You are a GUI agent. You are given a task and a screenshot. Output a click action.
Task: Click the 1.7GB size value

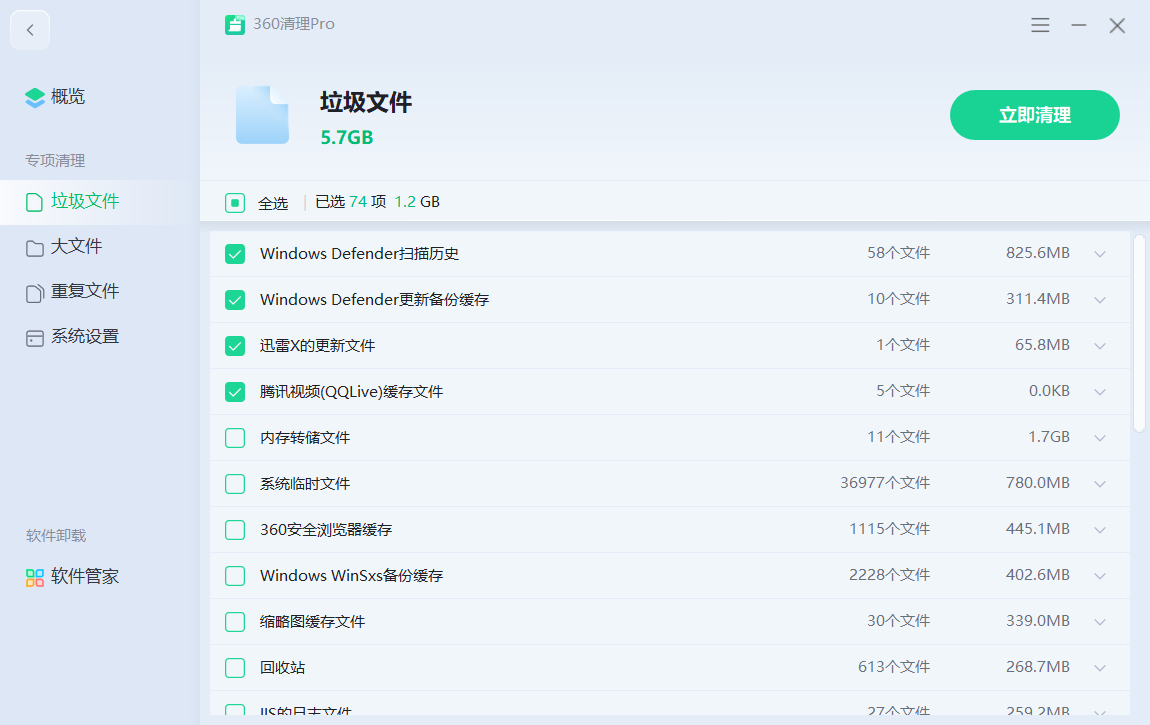1049,437
